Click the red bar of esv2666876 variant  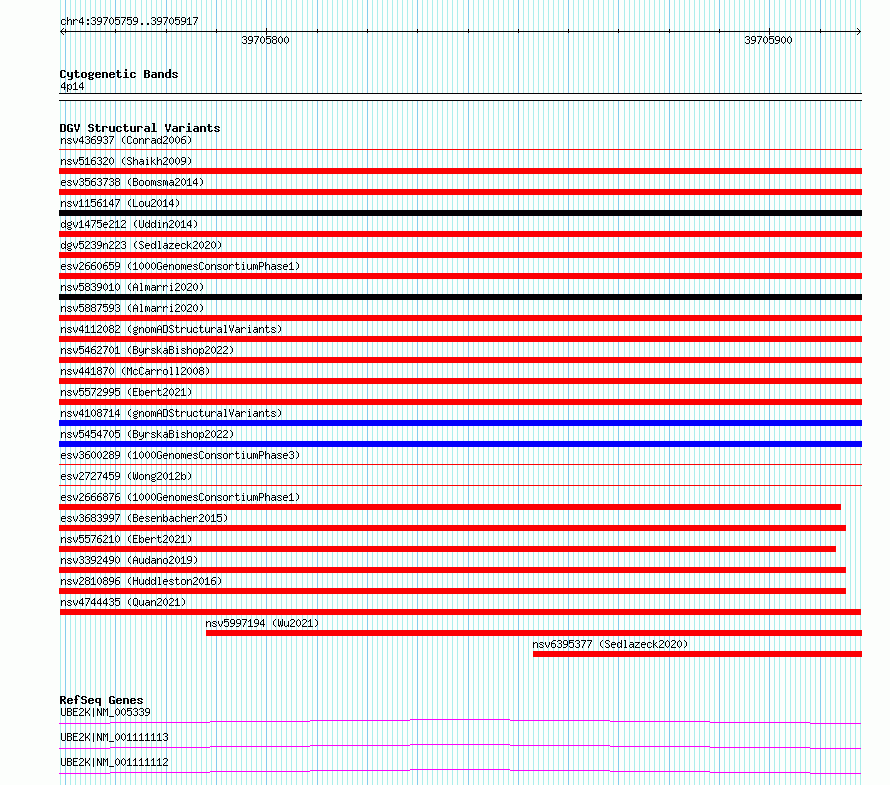[450, 507]
